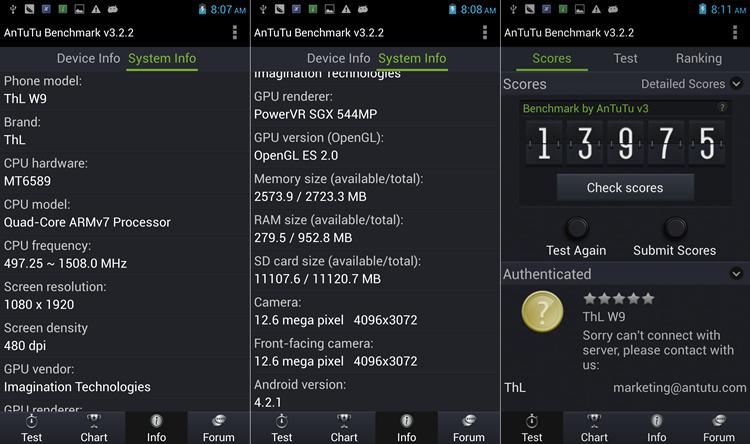
Task: Click the 279.5 / 952.8 MB RAM value
Action: tap(303, 238)
